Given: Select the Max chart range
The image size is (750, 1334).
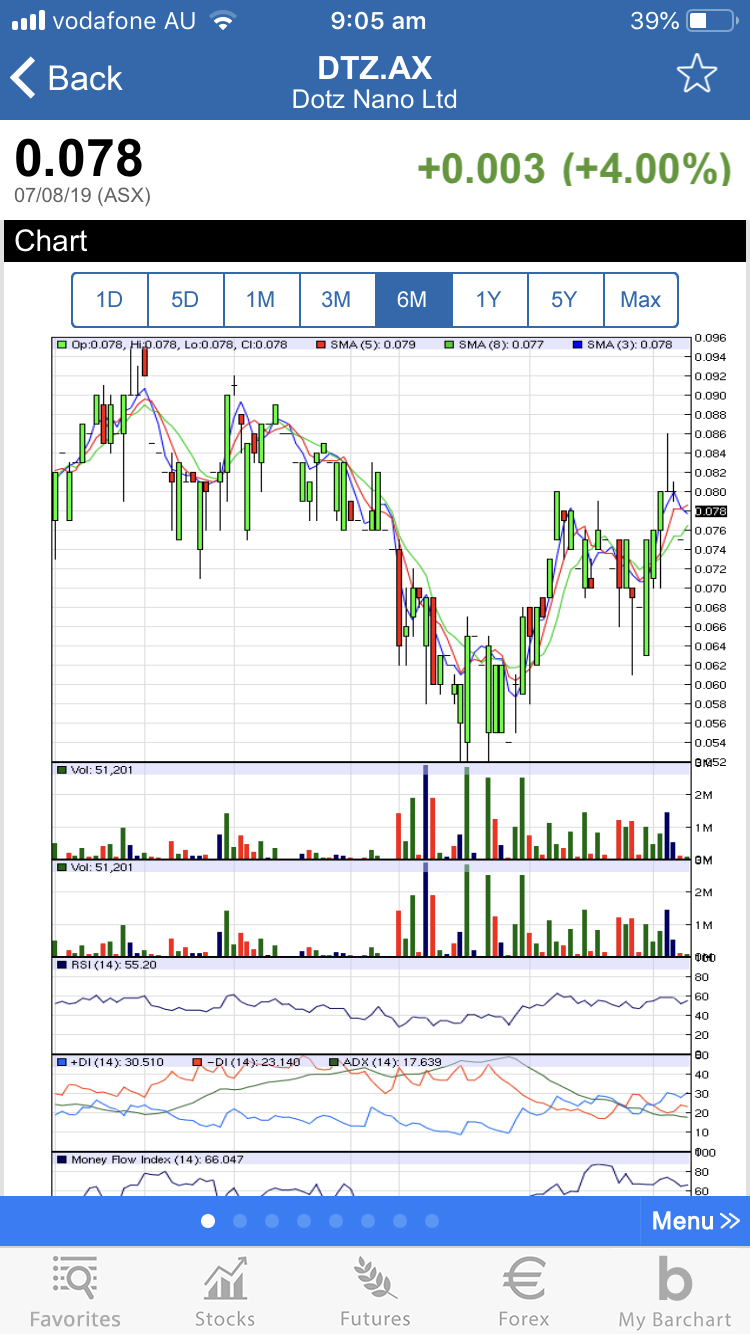Looking at the screenshot, I should coord(641,299).
